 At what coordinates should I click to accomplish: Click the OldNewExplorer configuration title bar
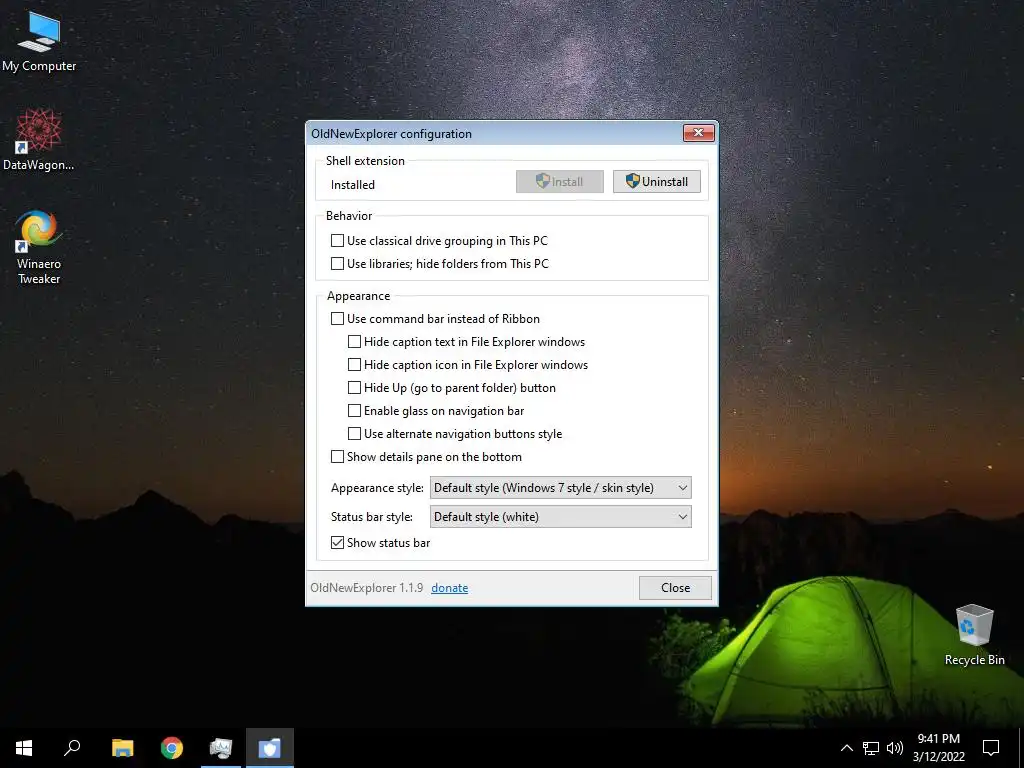click(495, 133)
